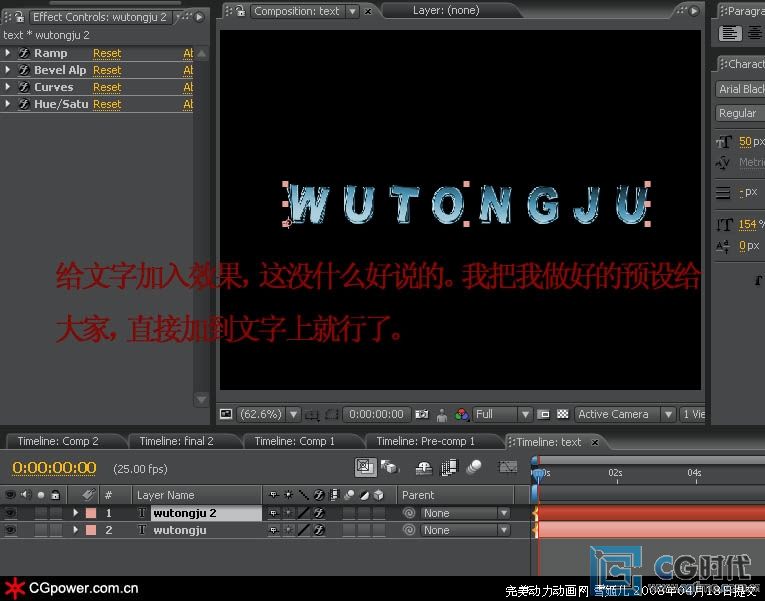Switch to the Timeline: Comp 2 tab

(x=58, y=441)
